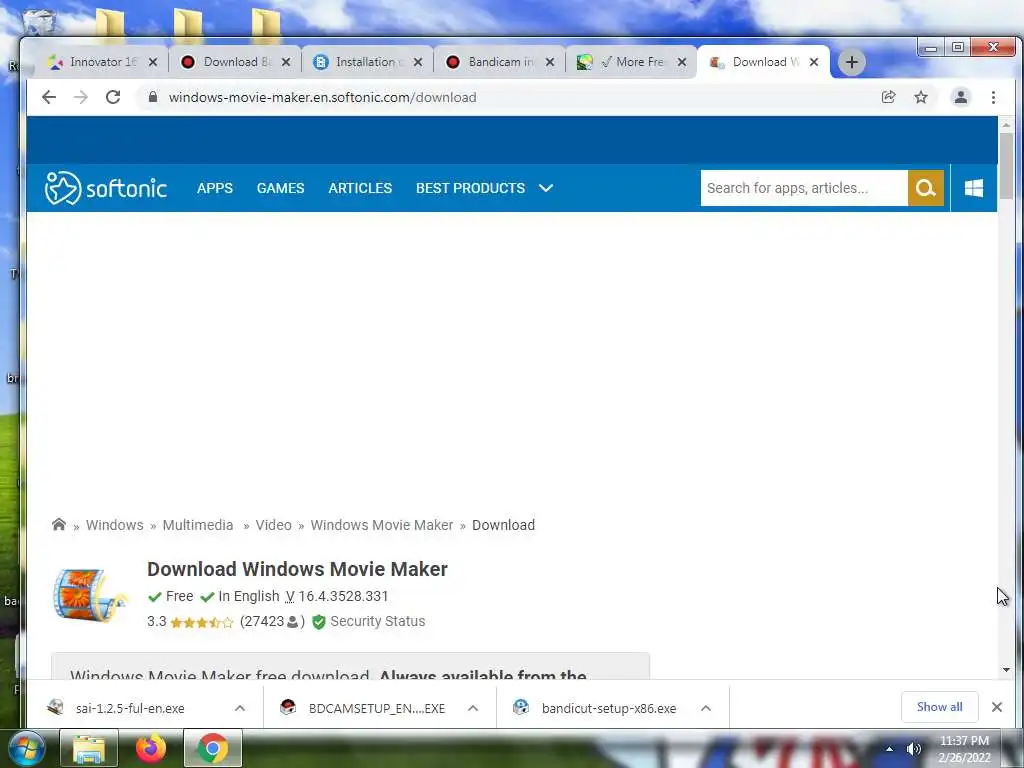Open the APPS menu
Image resolution: width=1024 pixels, height=768 pixels.
coord(215,188)
